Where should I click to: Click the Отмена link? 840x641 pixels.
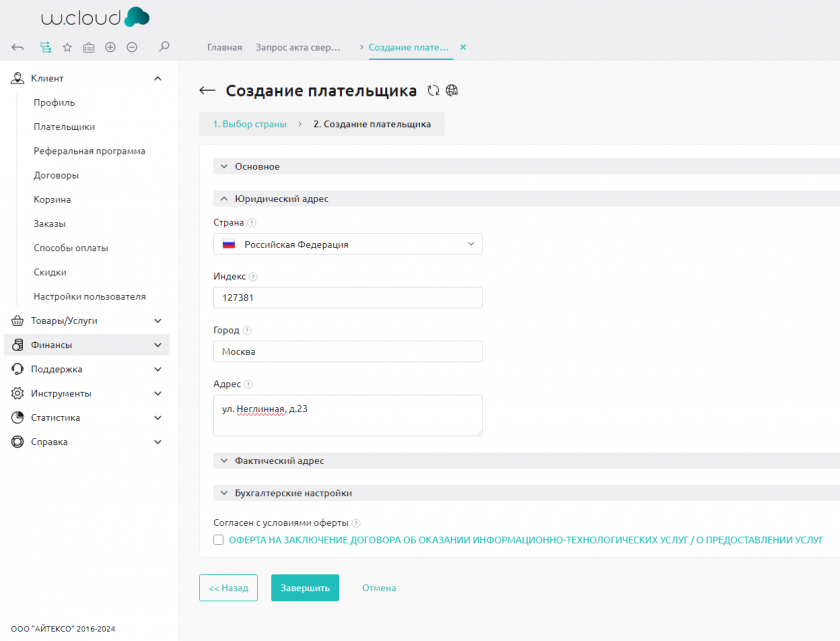pos(379,588)
